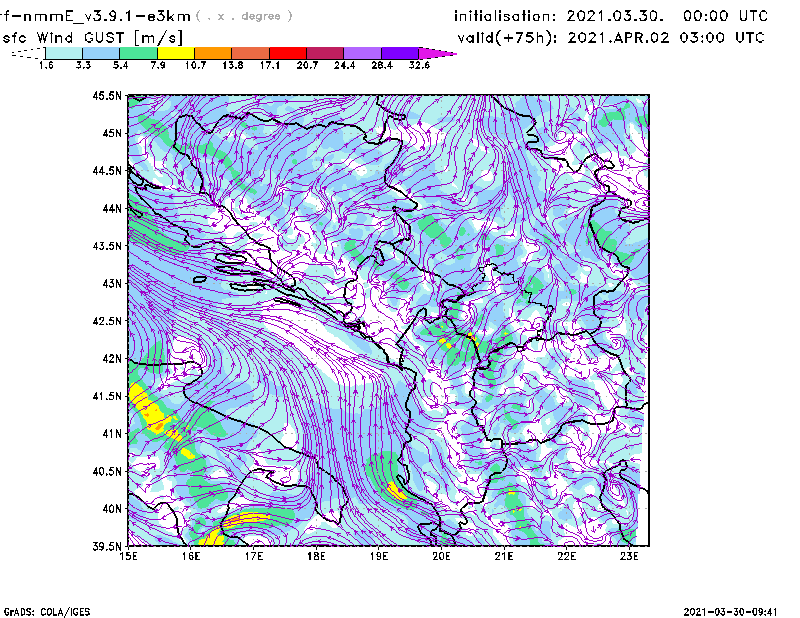Viewport: 800px width, 618px height.
Task: Click the light blue 3.3–5.4 legend swatch
Action: pyautogui.click(x=101, y=53)
